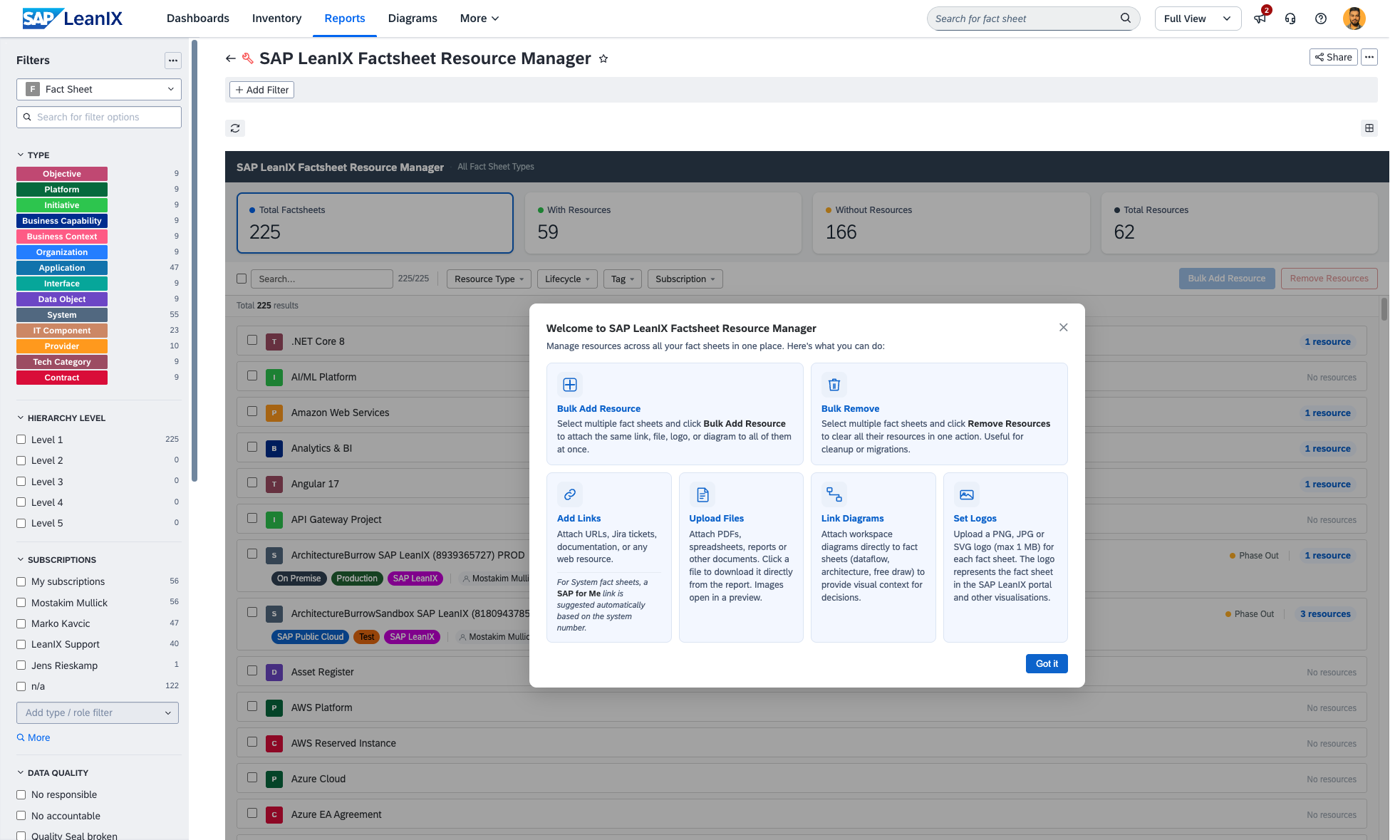Check the Level 3 hierarchy filter
1400x840 pixels.
(x=21, y=482)
